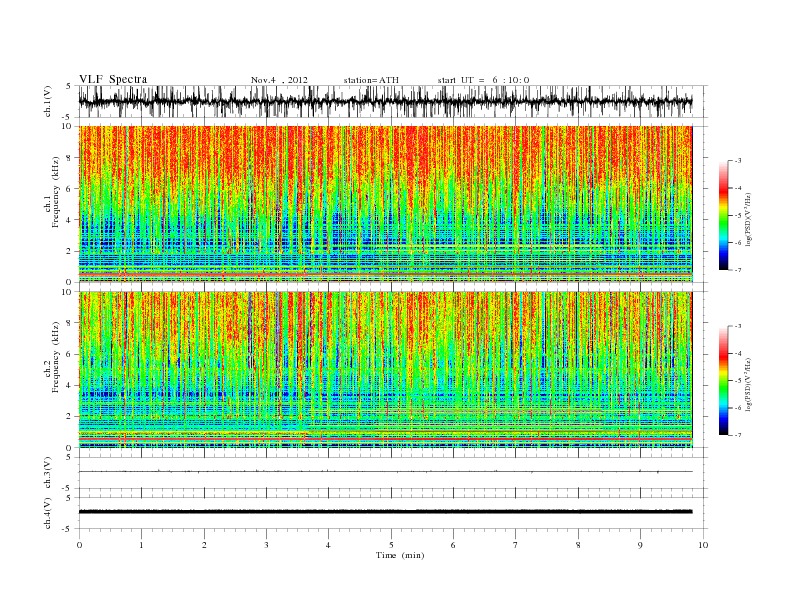Click the "5" tick on the time axis
The height and width of the screenshot is (612, 792).
click(x=391, y=545)
